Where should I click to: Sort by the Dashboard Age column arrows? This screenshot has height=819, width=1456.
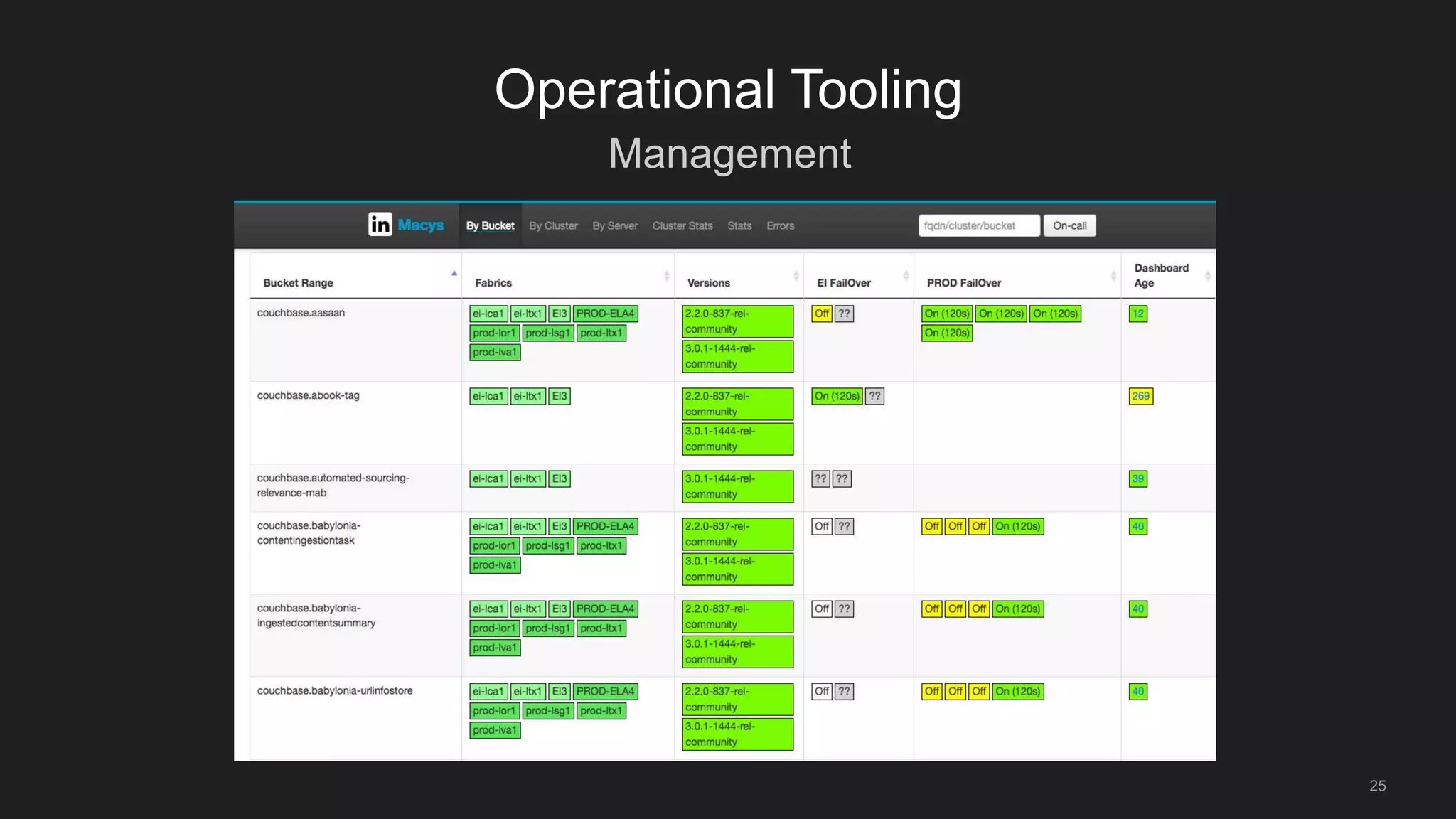(x=1208, y=276)
